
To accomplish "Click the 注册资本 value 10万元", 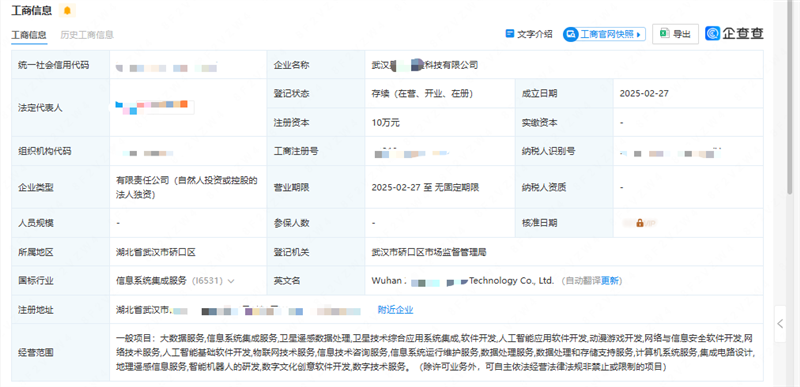I will pos(386,122).
